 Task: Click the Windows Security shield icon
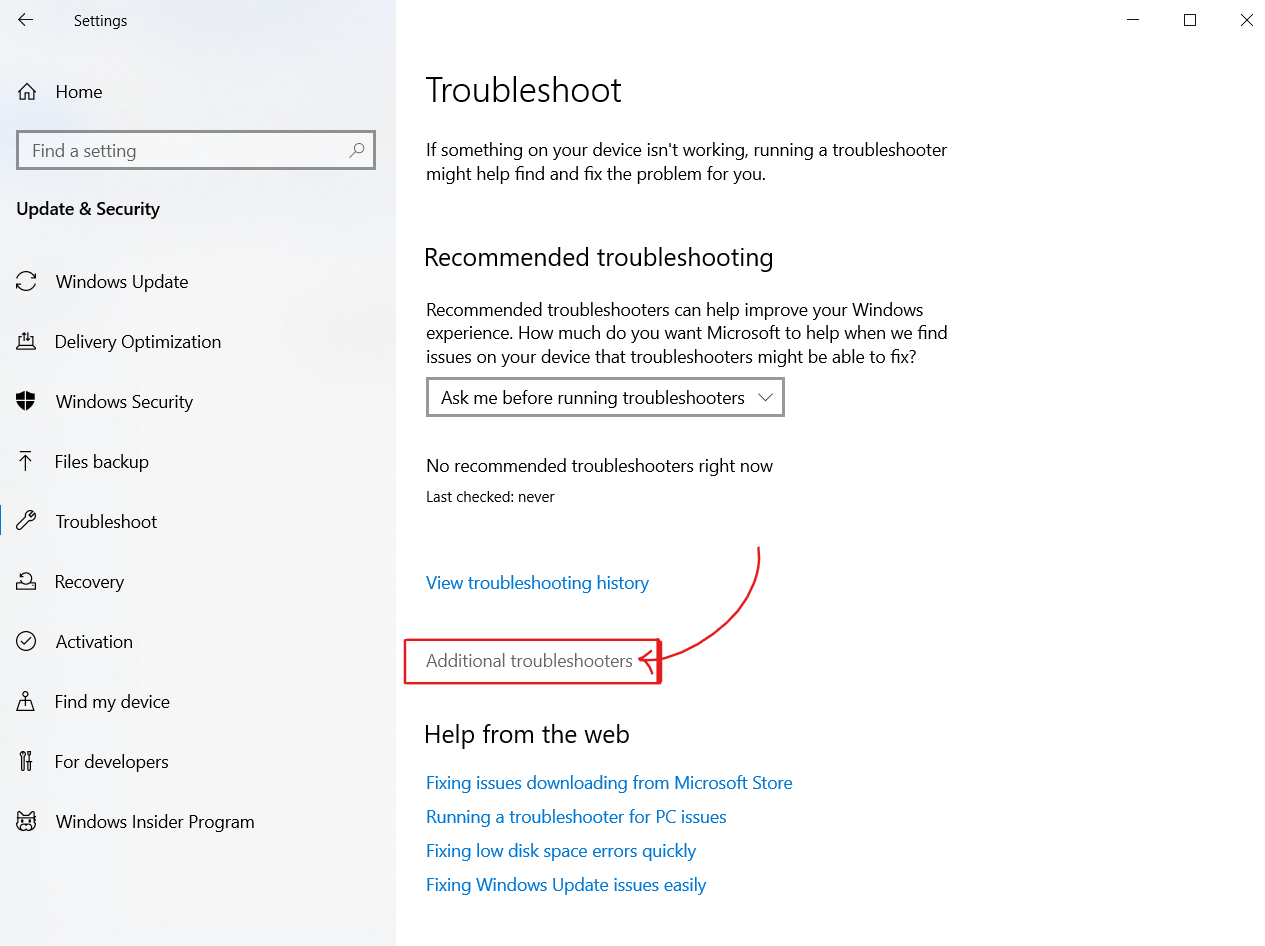coord(27,401)
